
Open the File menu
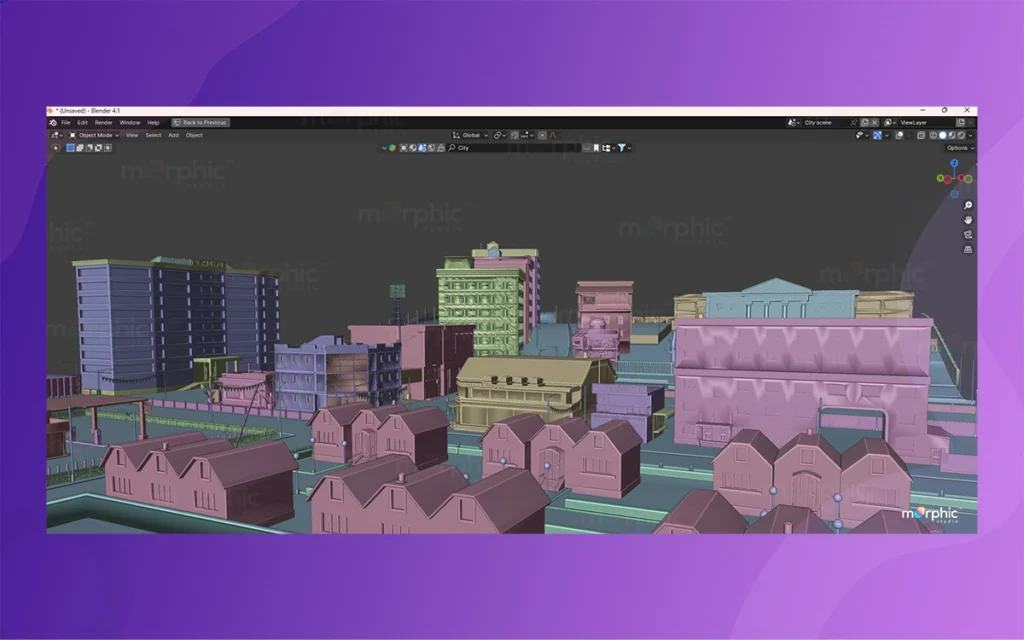[65, 122]
